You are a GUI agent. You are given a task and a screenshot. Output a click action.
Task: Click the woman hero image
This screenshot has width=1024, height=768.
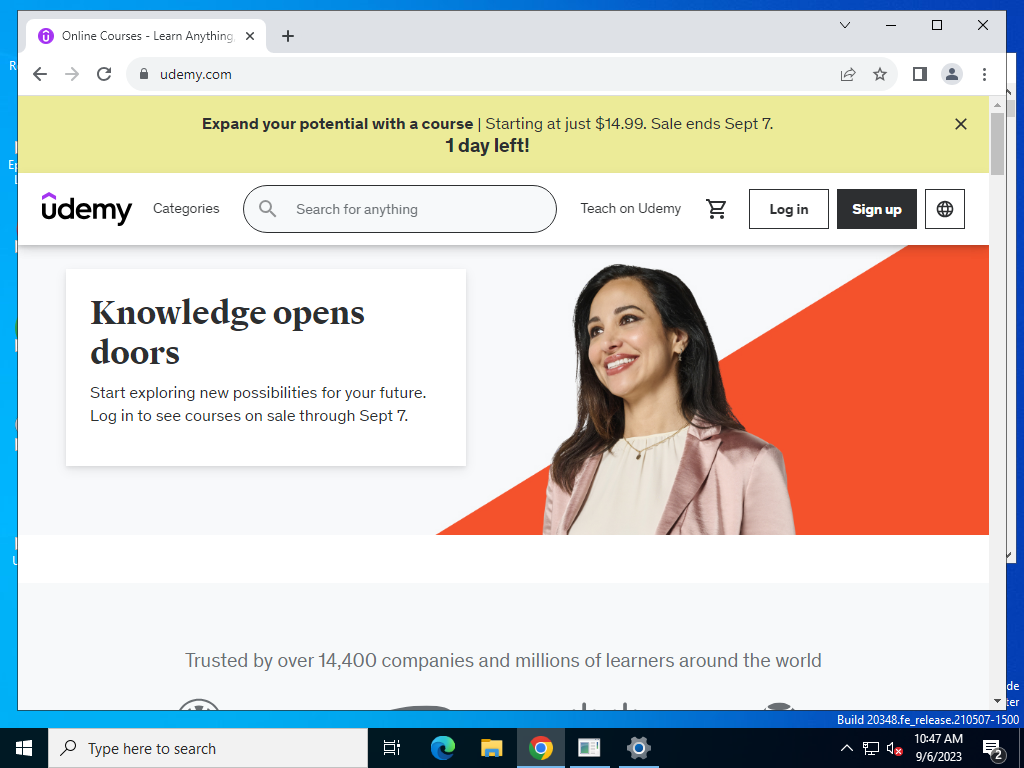click(669, 399)
